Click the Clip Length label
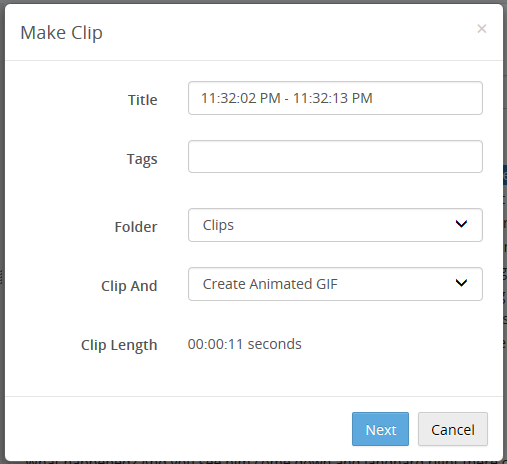507x464 pixels. 119,345
